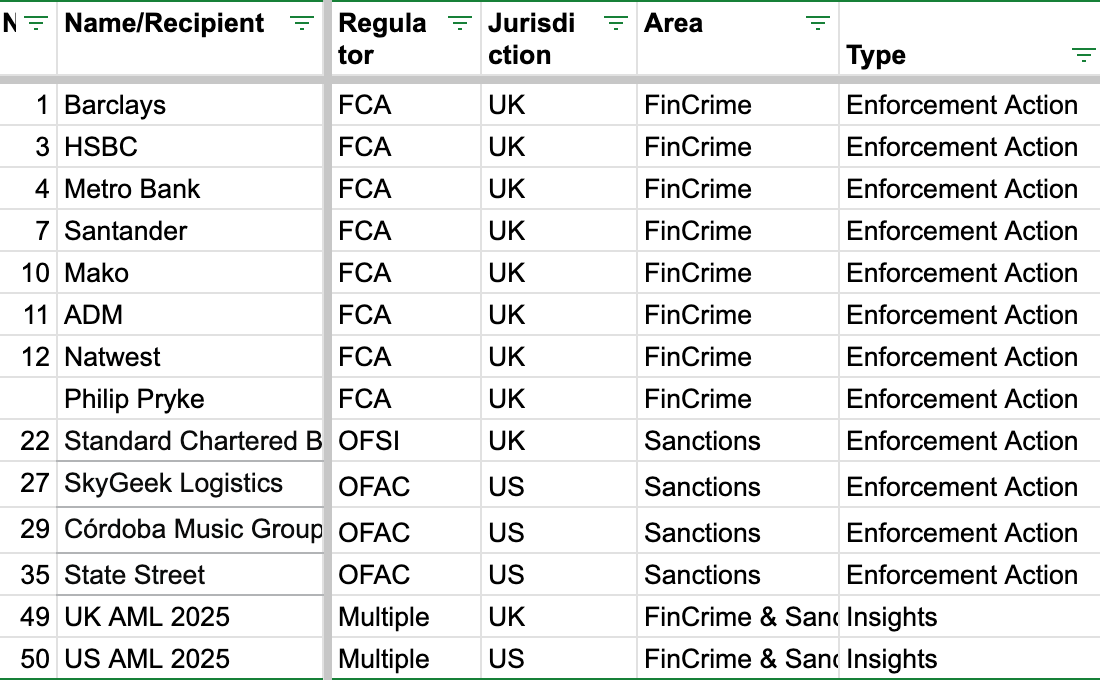Select the Philip Pryke name cell
1100x680 pixels.
pos(189,399)
